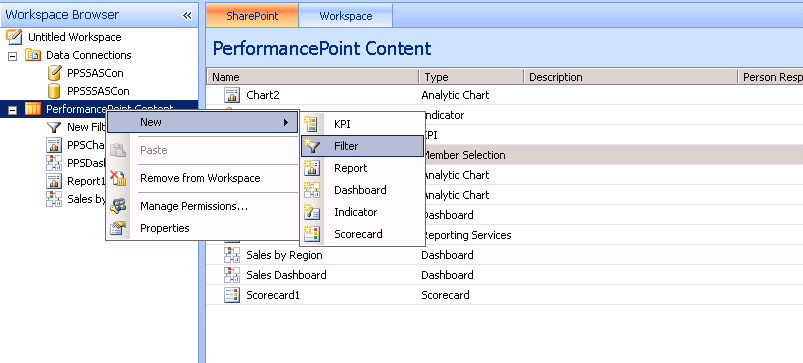Screen dimensions: 803x363
Task: Click the Untitled Workspace notepad icon
Action: (x=14, y=37)
